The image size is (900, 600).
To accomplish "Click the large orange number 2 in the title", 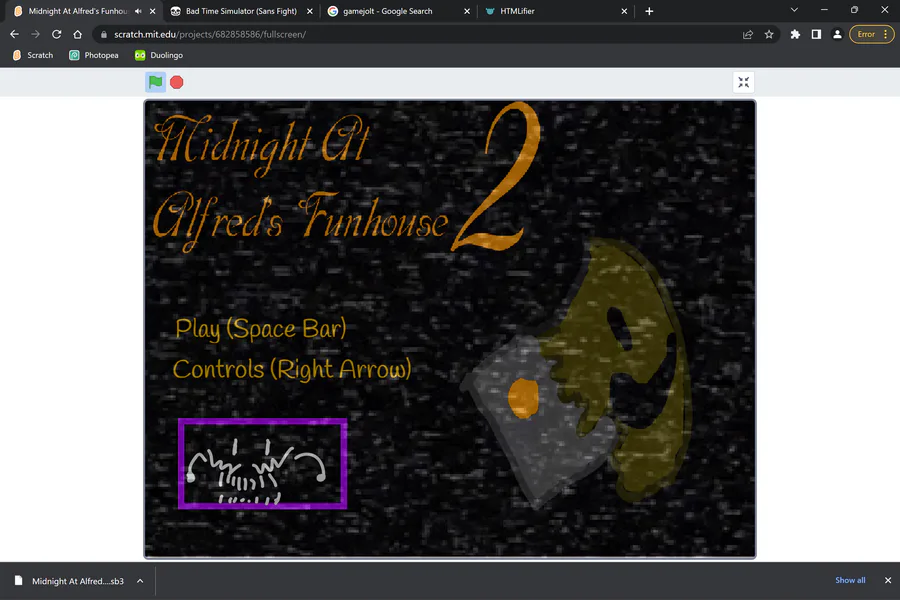I will click(496, 177).
